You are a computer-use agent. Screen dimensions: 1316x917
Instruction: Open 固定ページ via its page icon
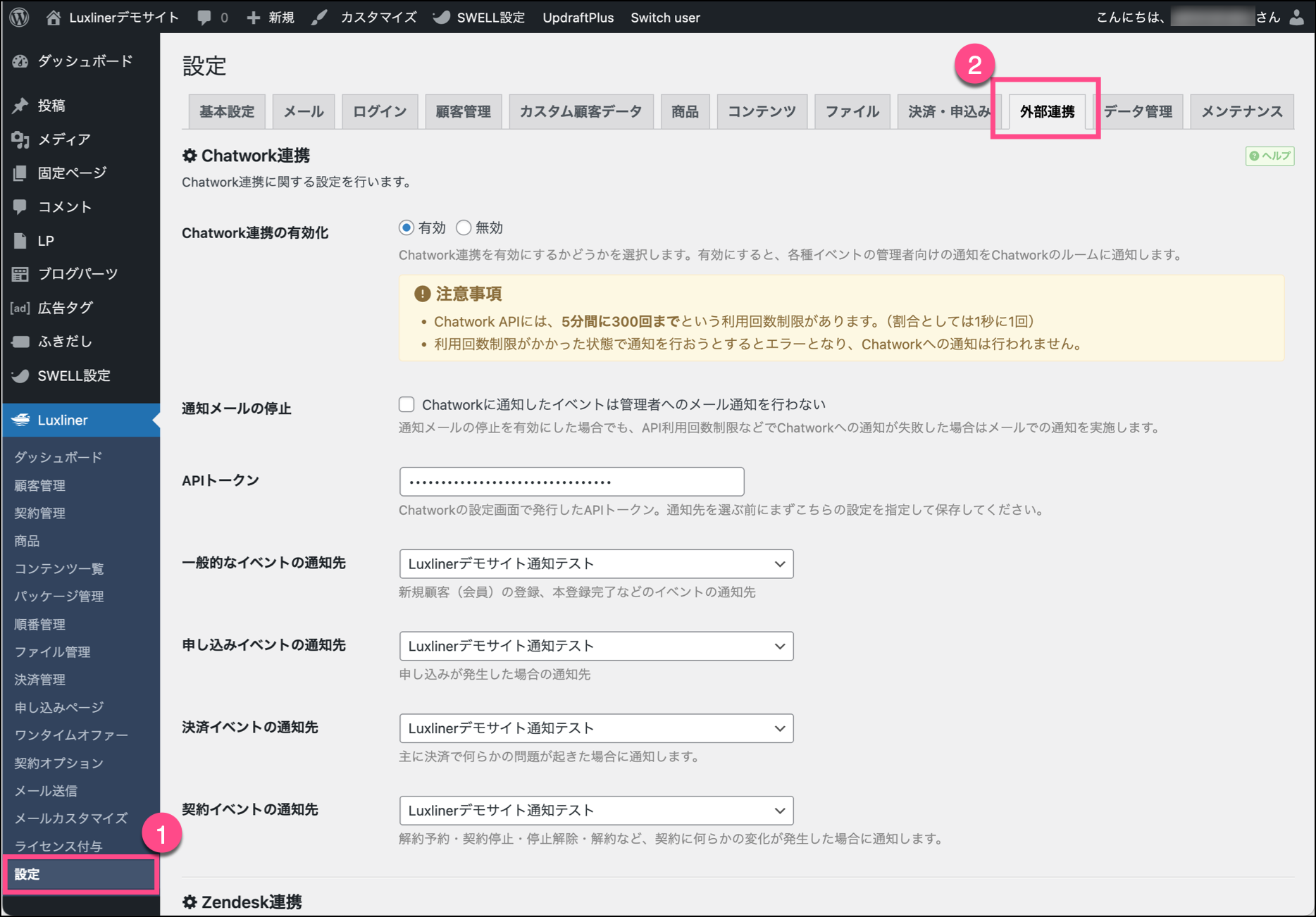[20, 173]
